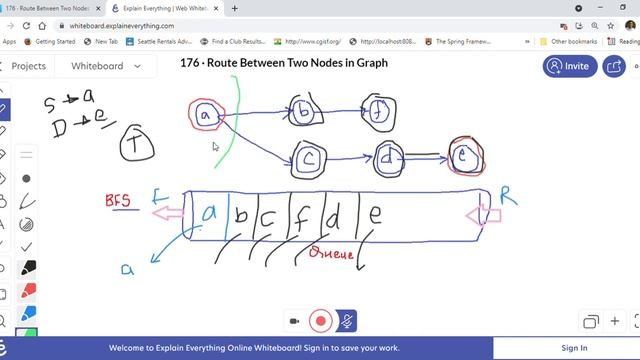Open the Reading list
The height and width of the screenshot is (360, 640).
(623, 41)
